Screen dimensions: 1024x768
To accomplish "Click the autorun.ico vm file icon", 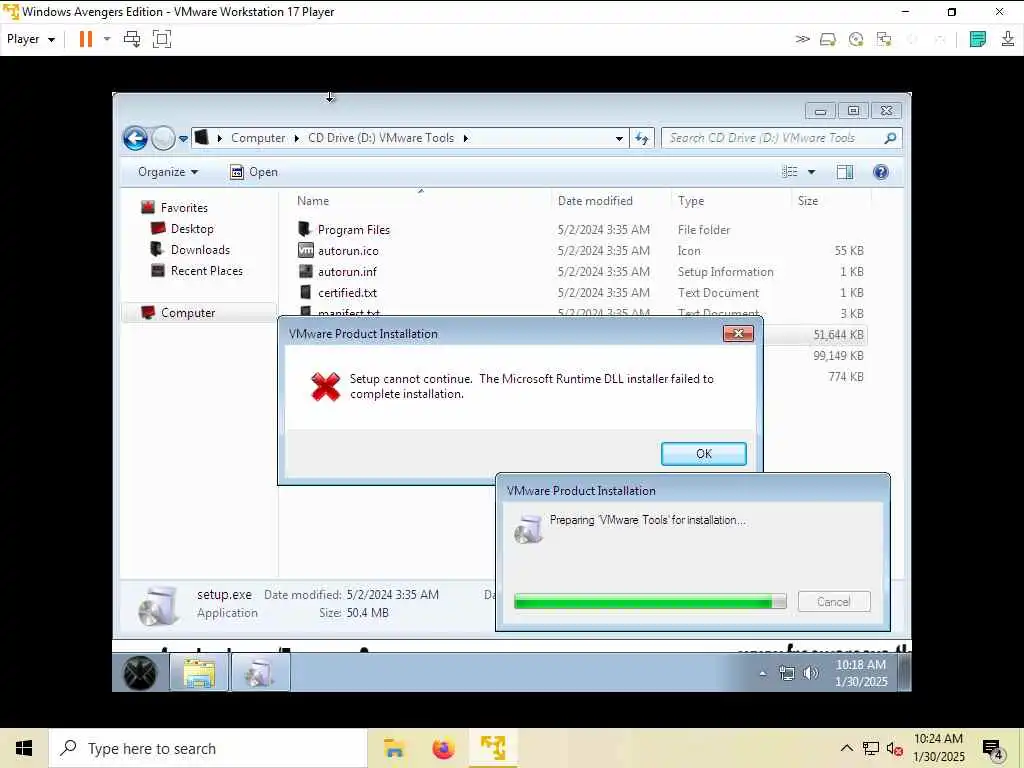I will point(306,249).
